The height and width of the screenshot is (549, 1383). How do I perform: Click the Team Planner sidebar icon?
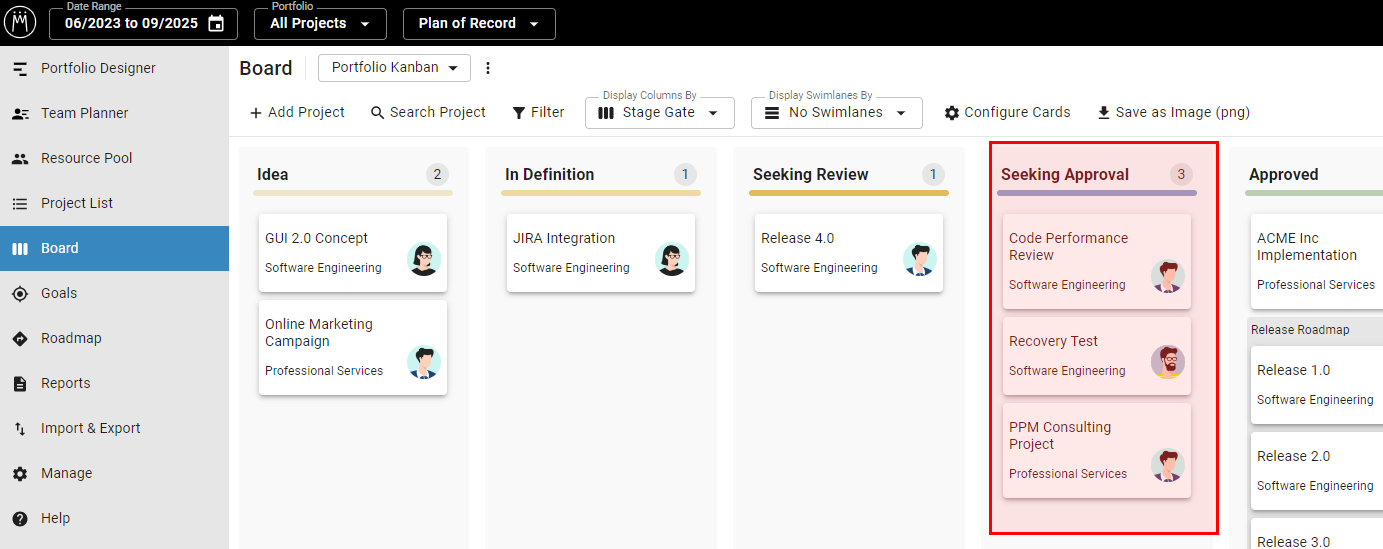coord(20,114)
